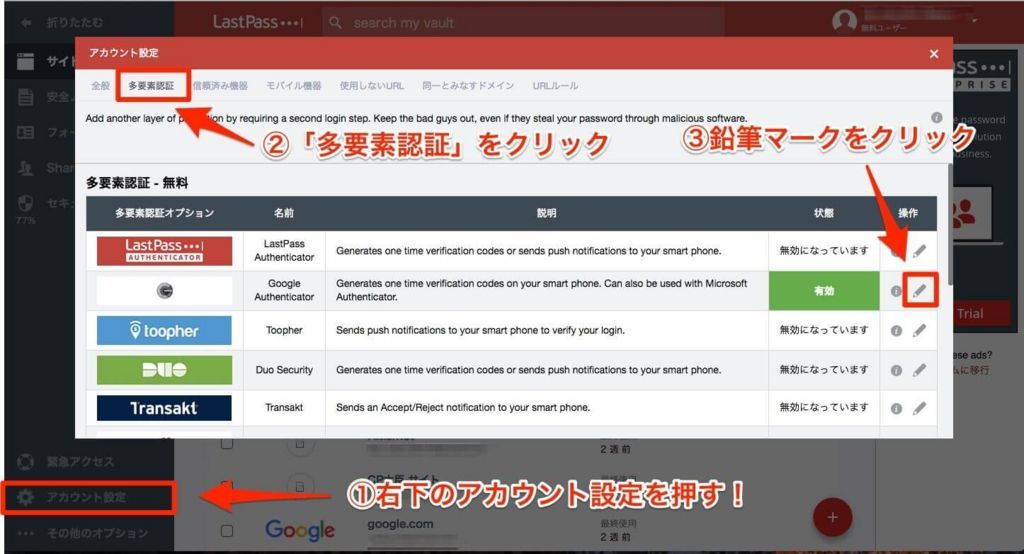
Task: Click the account settings gear icon
Action: point(25,497)
